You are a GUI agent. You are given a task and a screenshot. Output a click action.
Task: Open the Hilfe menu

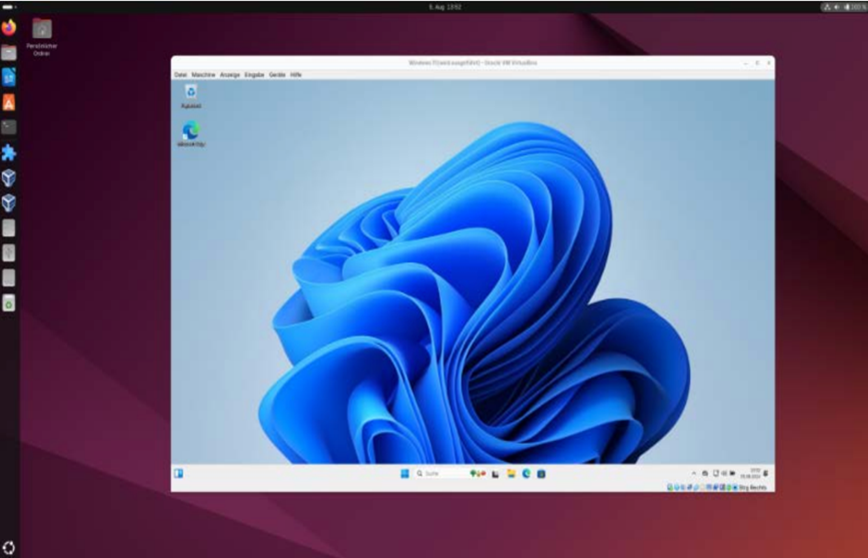pyautogui.click(x=296, y=75)
